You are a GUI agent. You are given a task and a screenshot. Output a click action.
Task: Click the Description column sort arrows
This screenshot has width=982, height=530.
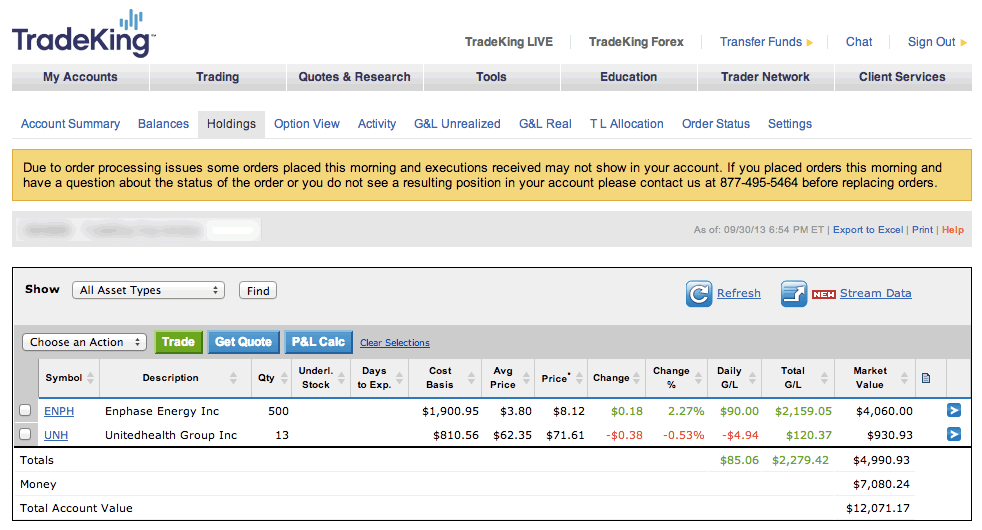233,378
